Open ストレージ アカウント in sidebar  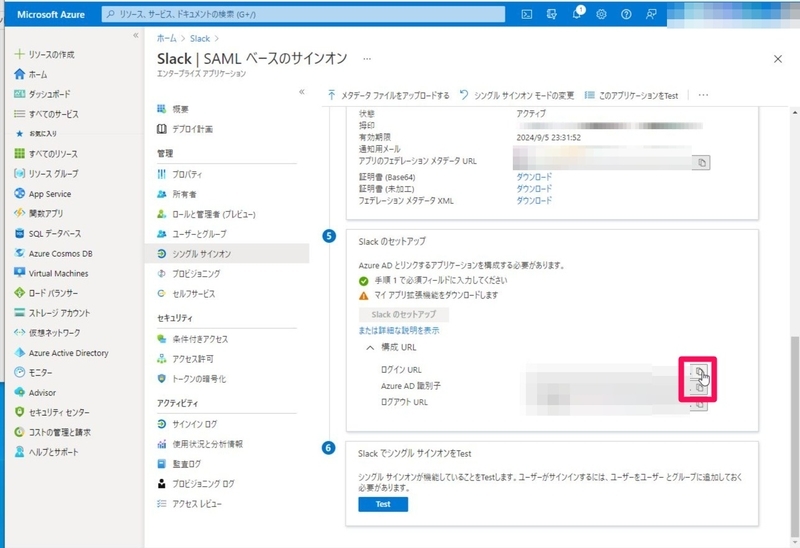tap(52, 313)
